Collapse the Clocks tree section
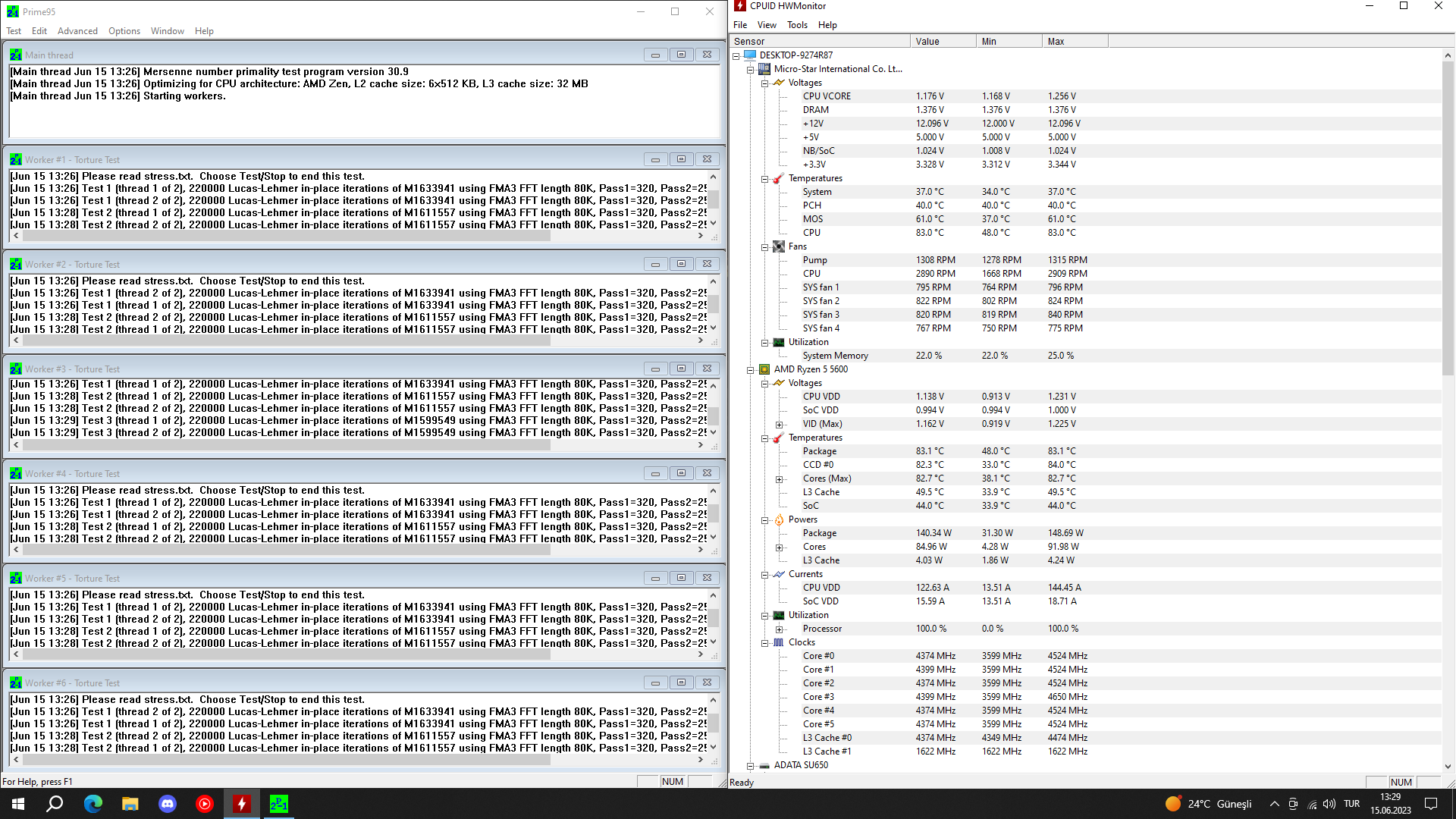This screenshot has height=819, width=1456. click(x=764, y=643)
